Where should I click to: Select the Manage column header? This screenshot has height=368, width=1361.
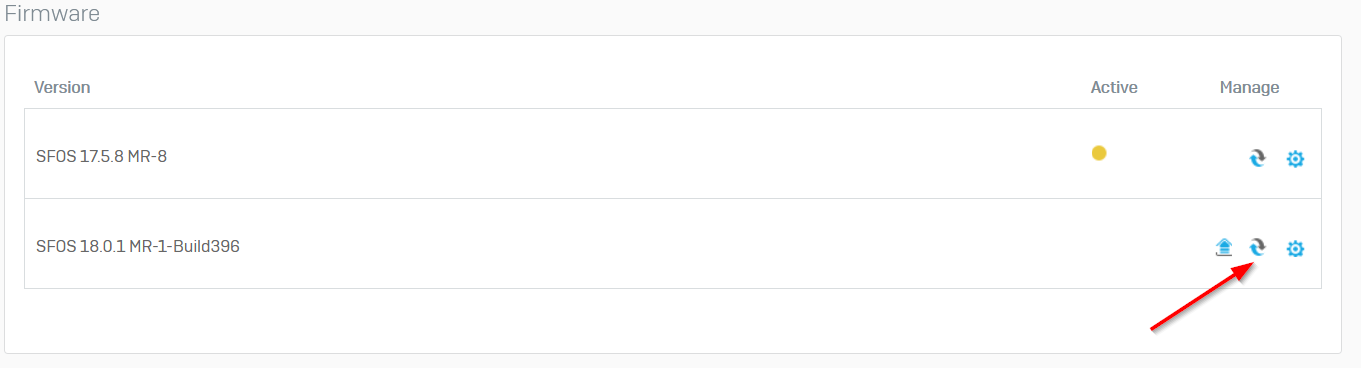[x=1249, y=87]
